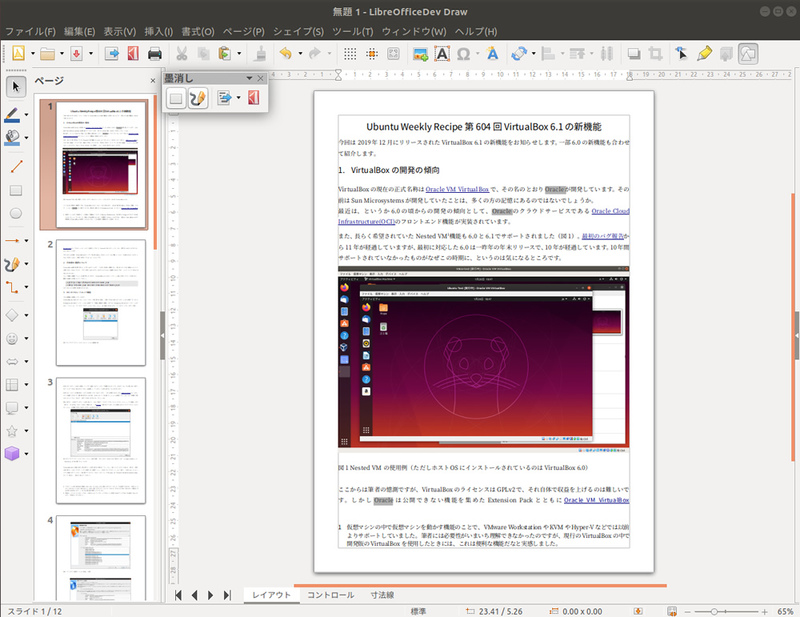Click the Transformations rotate icon
The width and height of the screenshot is (800, 617).
[x=519, y=53]
